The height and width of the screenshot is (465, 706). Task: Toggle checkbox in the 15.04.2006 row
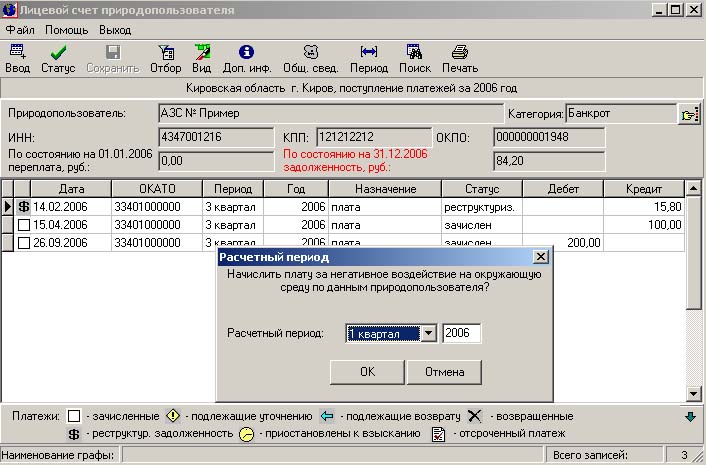tap(24, 225)
